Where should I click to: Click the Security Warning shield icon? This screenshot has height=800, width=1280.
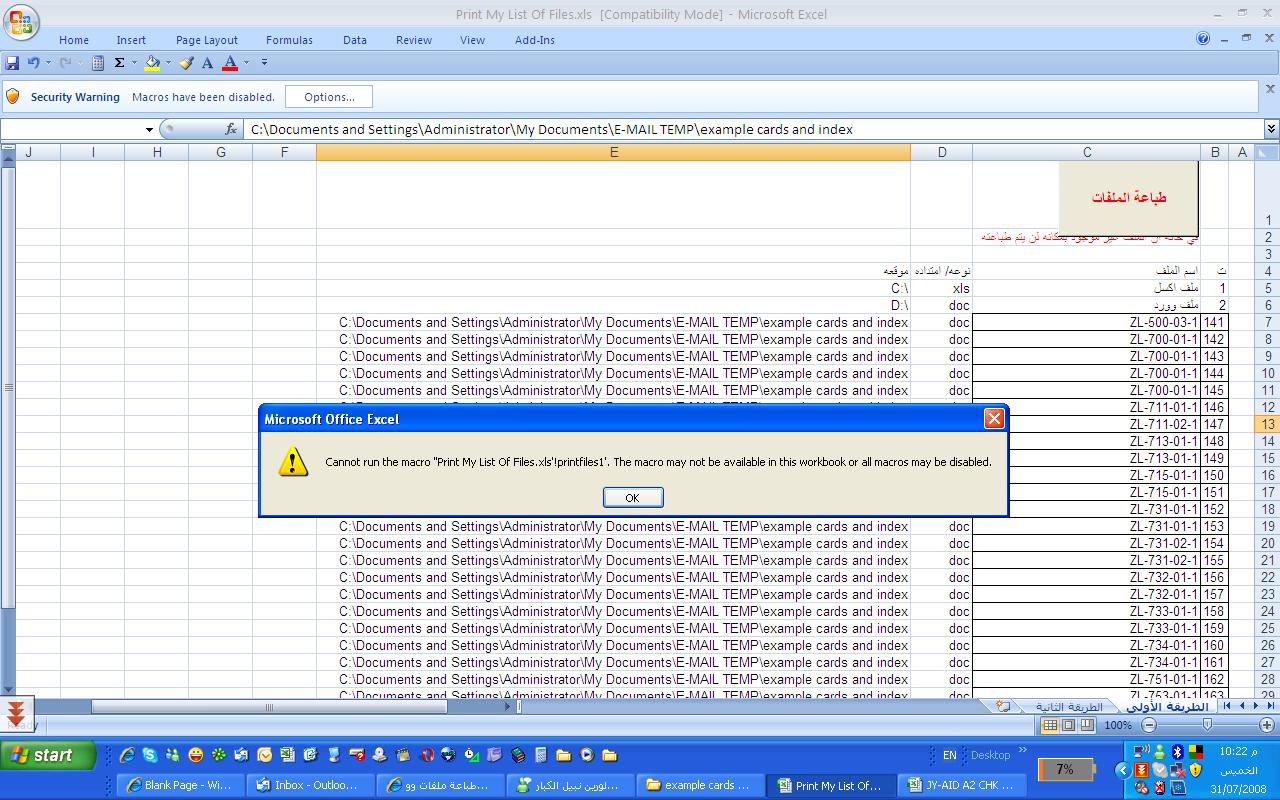(13, 96)
